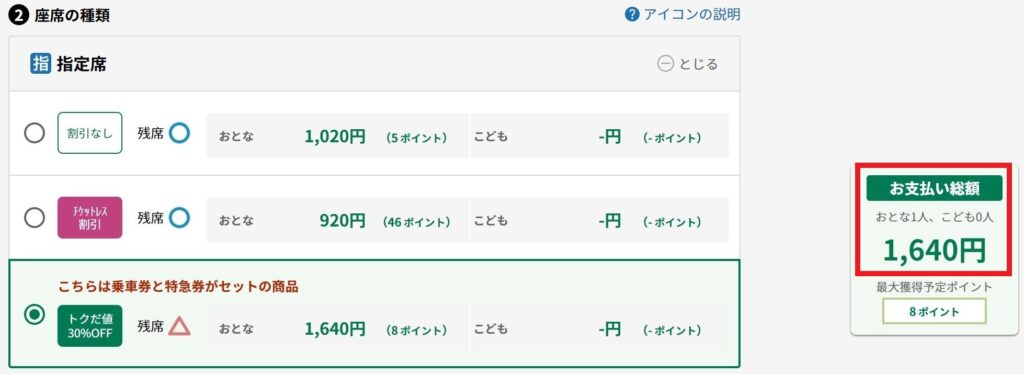
Task: Click the minus circle icon beside とじる
Action: [665, 64]
